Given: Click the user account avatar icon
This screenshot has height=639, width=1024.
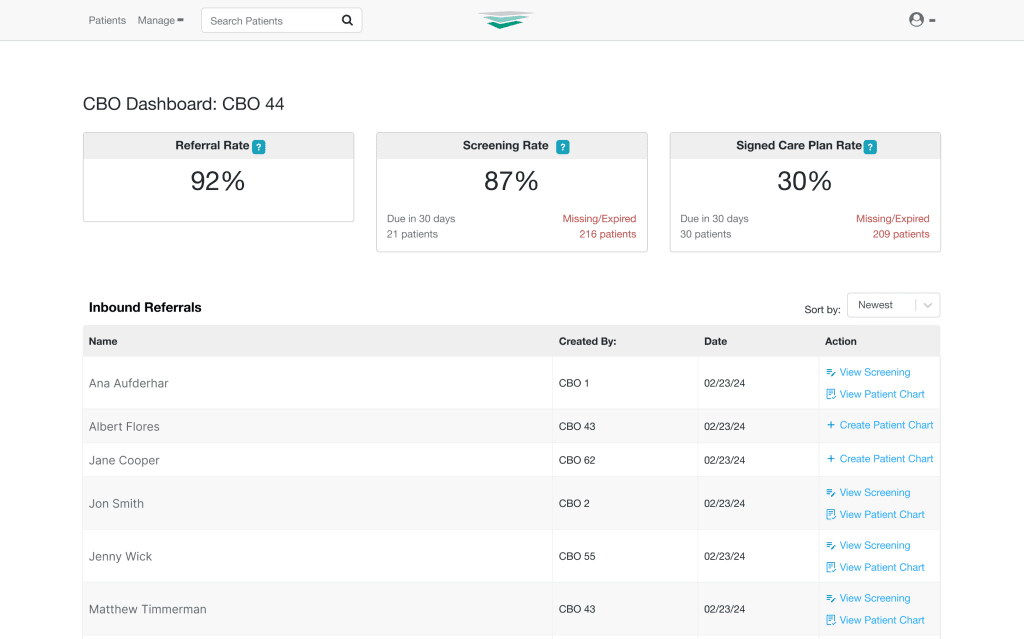Looking at the screenshot, I should click(916, 19).
